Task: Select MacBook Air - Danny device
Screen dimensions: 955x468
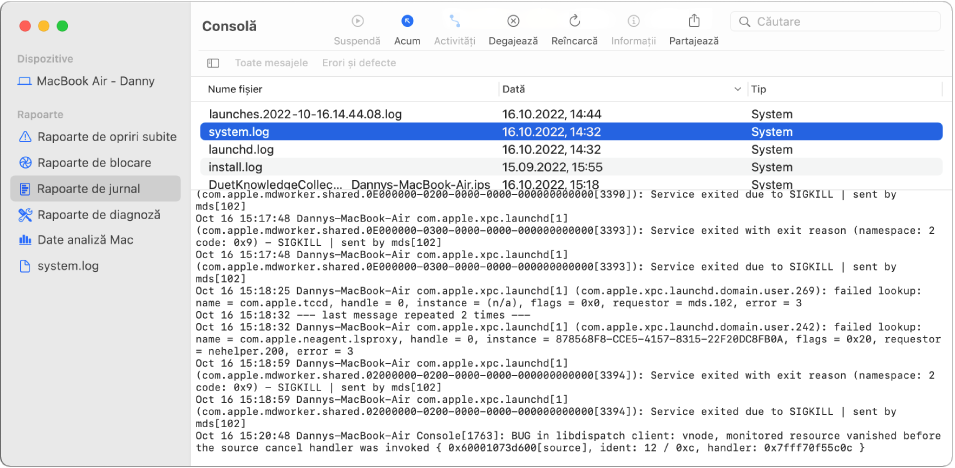Action: tap(96, 81)
